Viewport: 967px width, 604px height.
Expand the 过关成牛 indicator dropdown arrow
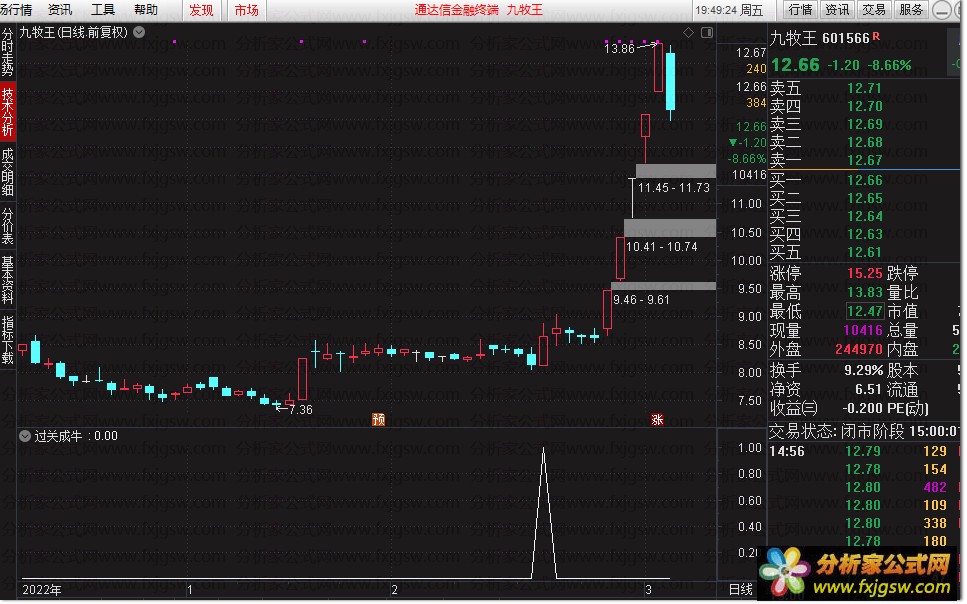tap(25, 436)
